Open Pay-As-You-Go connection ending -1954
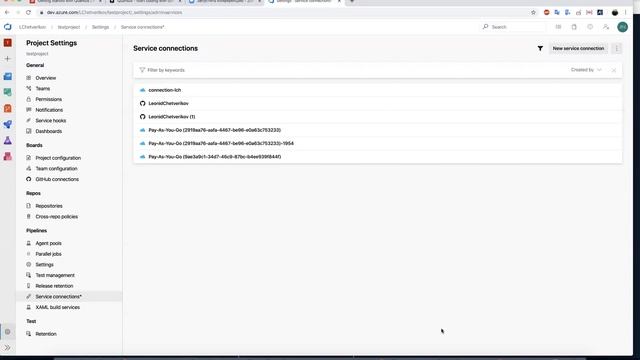The height and width of the screenshot is (360, 640). [378, 143]
